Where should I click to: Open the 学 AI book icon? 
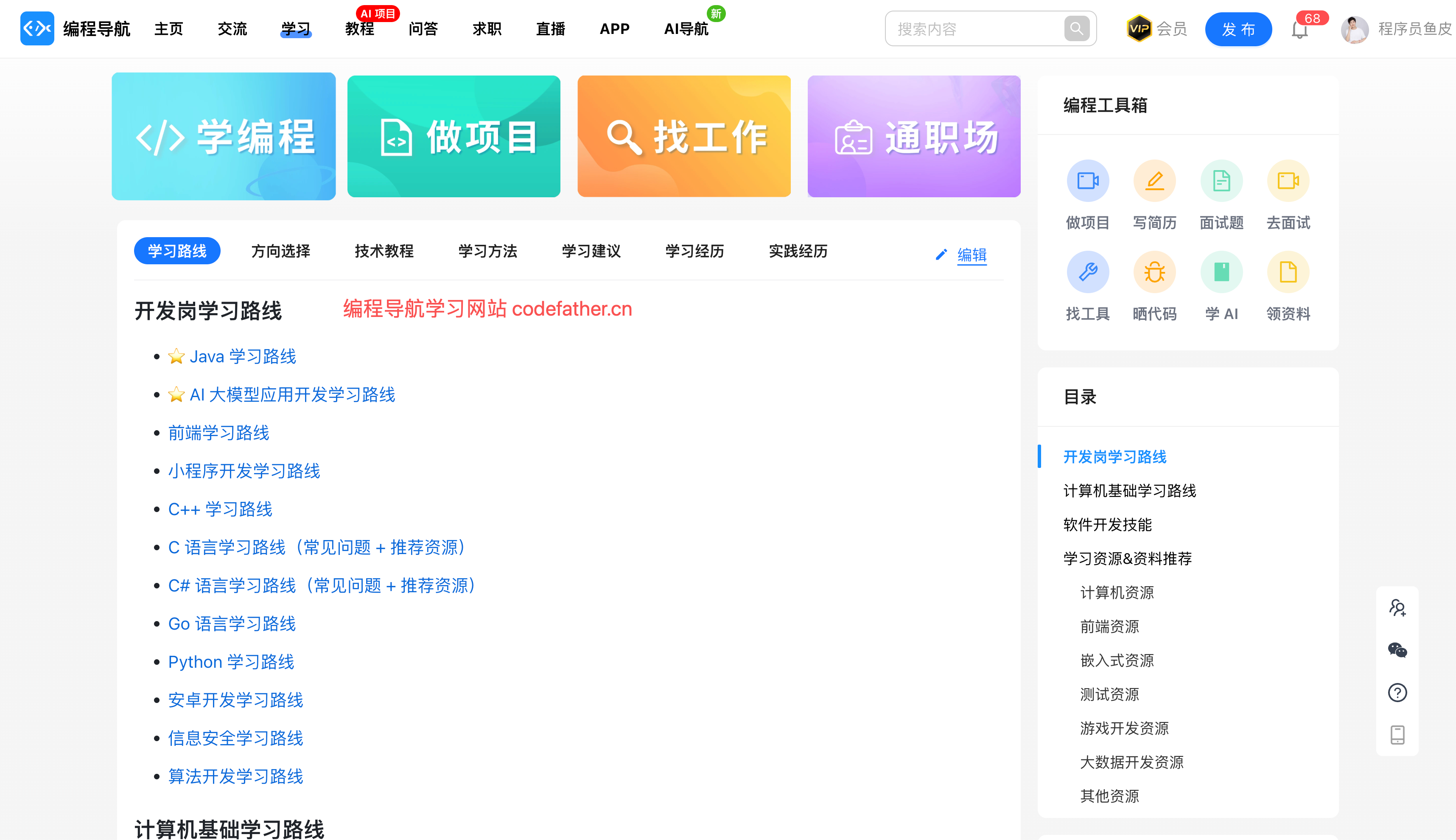[x=1221, y=272]
